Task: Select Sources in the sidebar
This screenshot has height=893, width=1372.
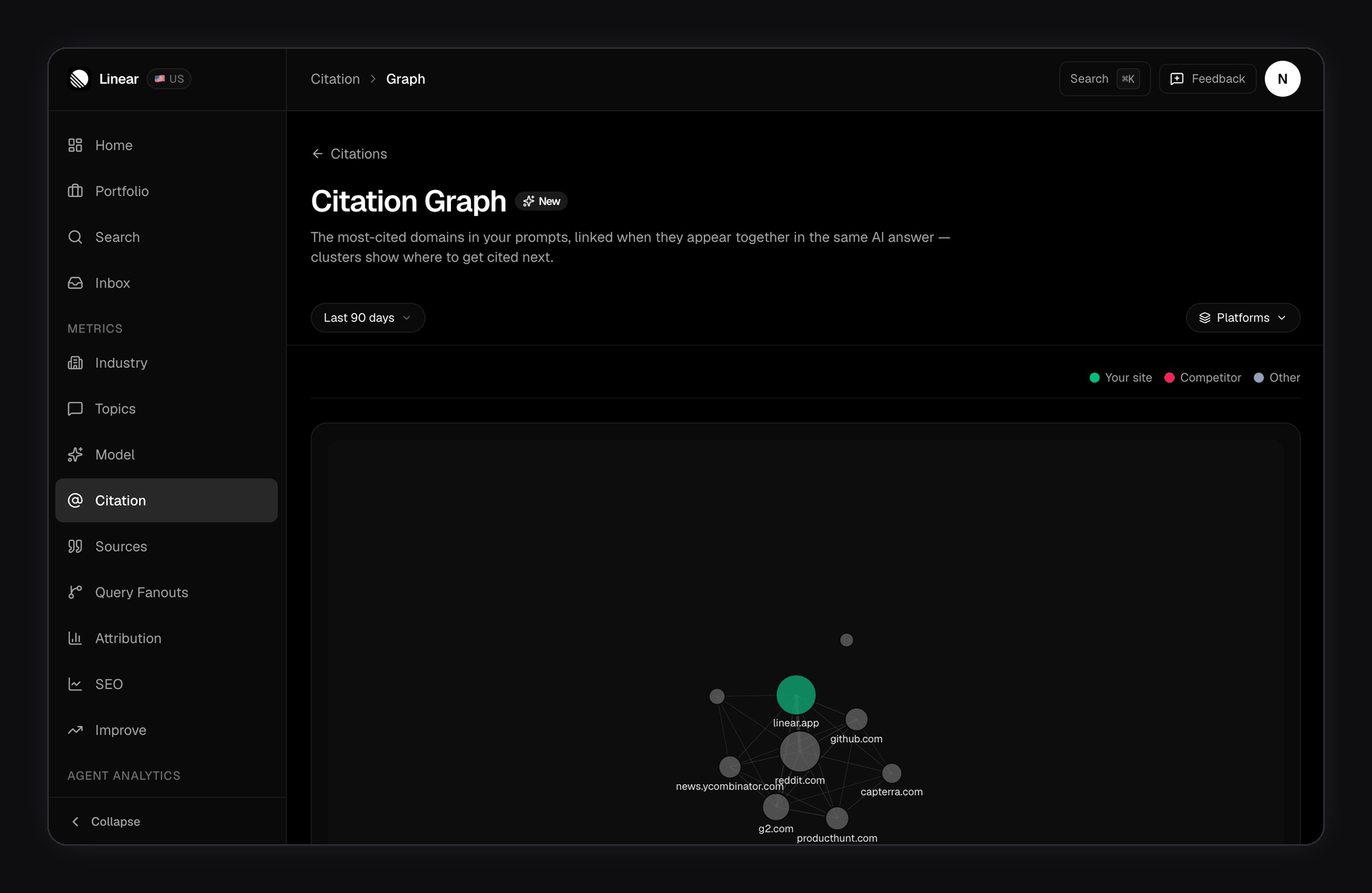Action: click(x=166, y=546)
